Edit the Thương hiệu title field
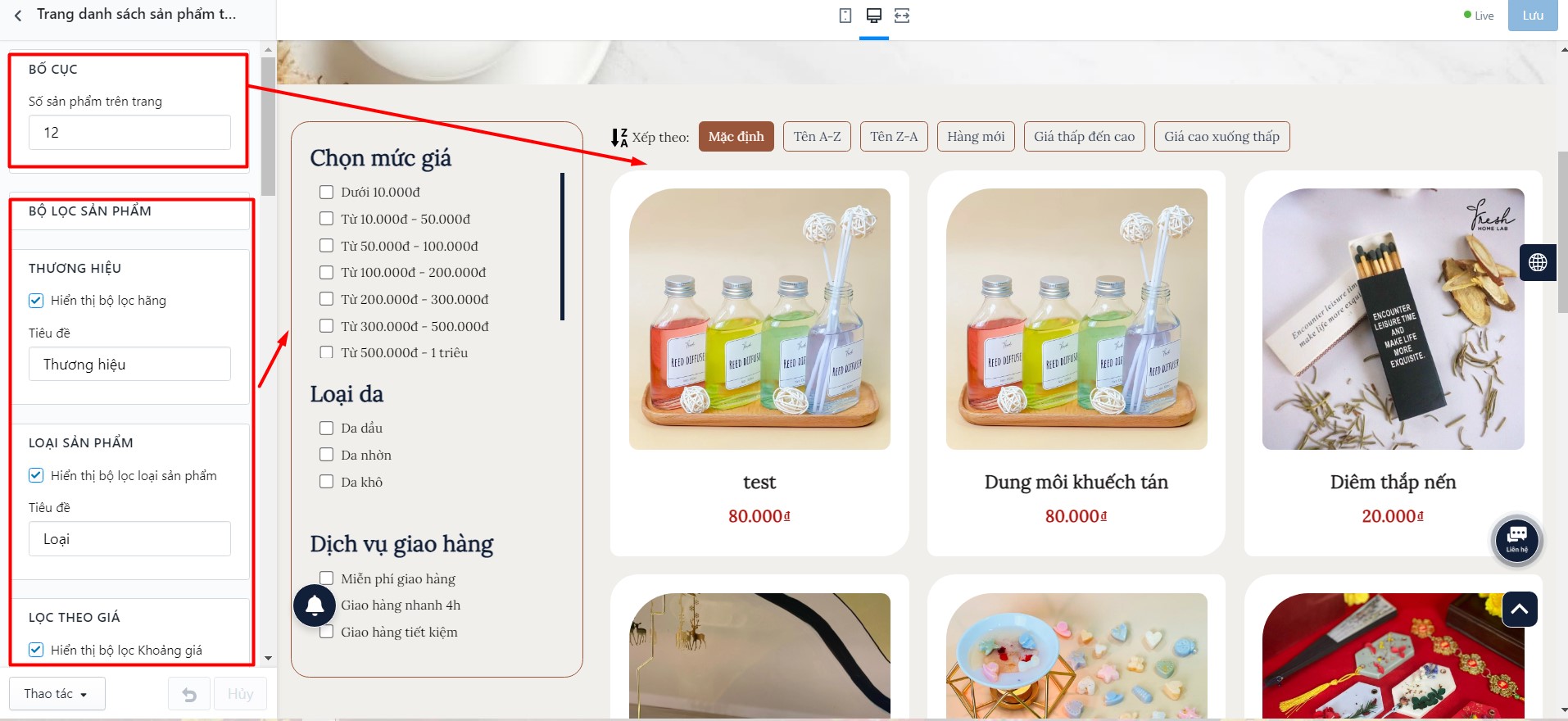 click(129, 365)
